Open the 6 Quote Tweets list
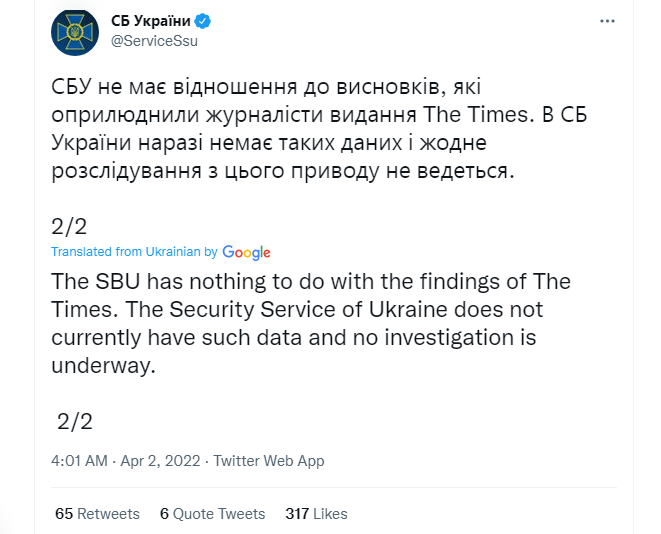The image size is (661, 534). [212, 513]
